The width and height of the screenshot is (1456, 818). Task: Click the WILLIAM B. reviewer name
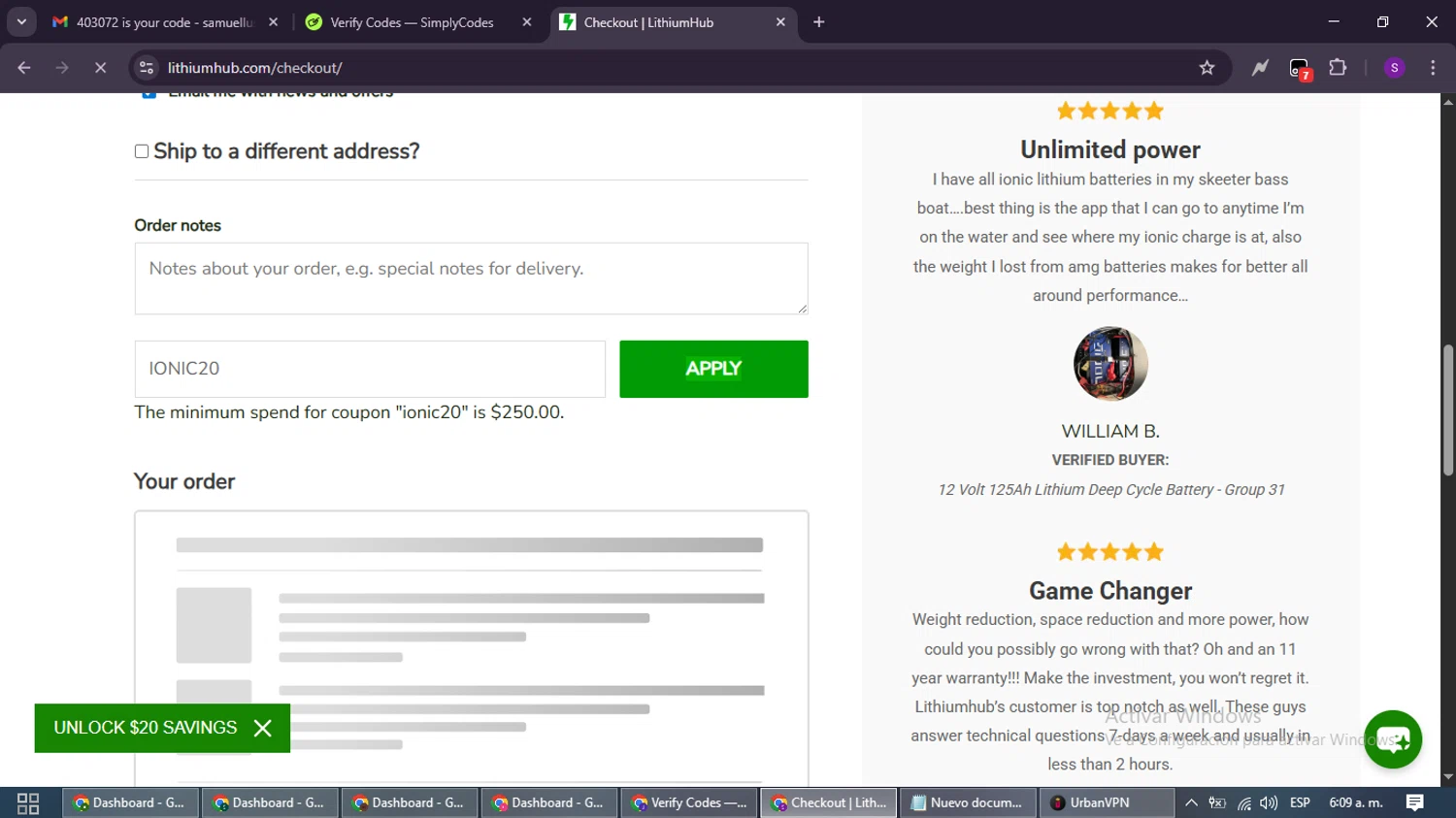1110,432
